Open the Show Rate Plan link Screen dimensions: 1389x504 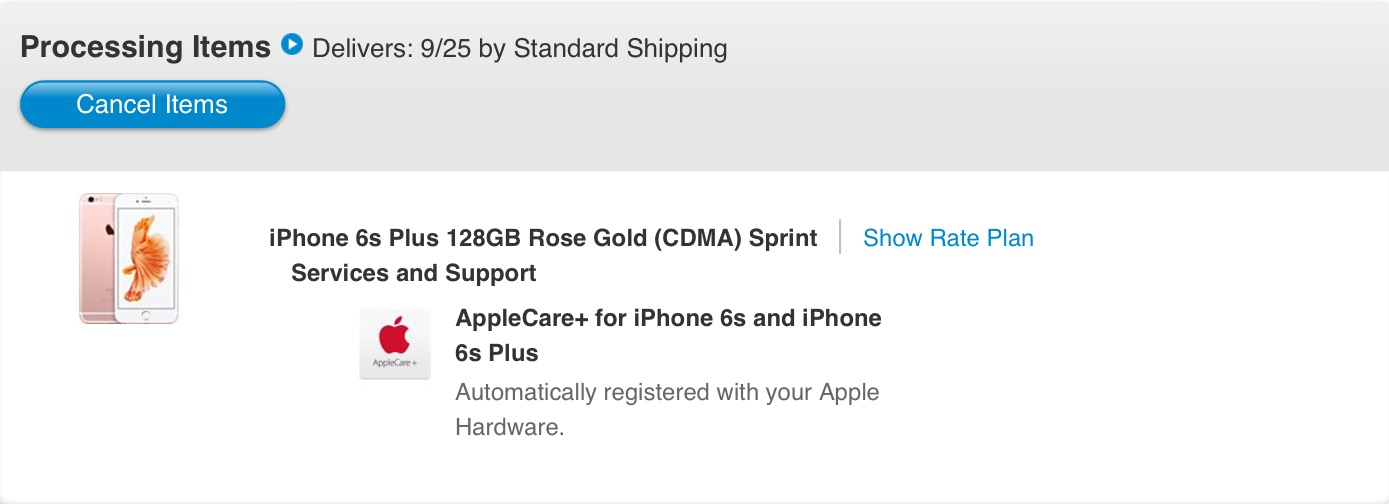click(948, 238)
